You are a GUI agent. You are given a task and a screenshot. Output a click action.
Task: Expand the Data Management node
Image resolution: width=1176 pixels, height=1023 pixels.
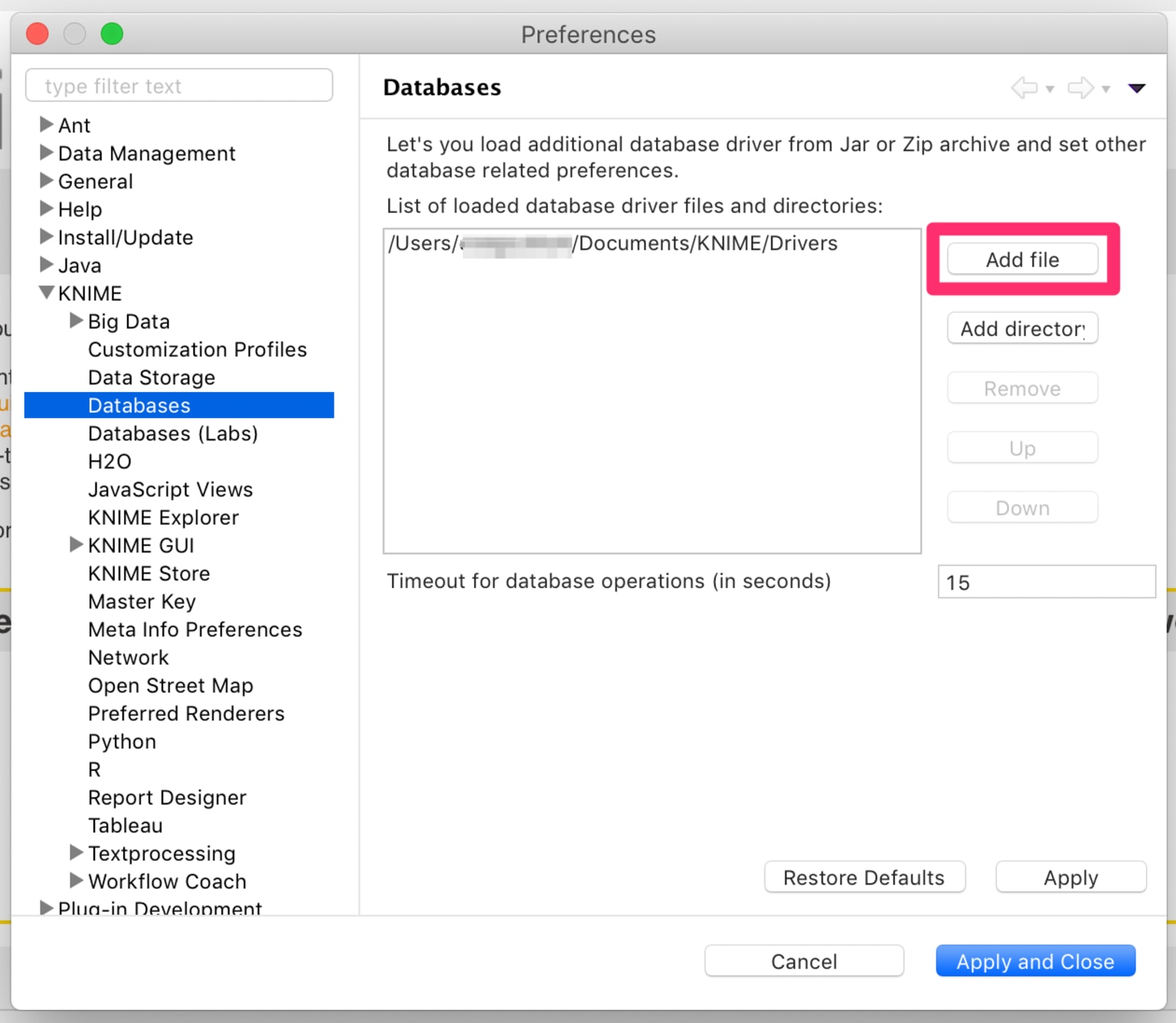tap(46, 152)
